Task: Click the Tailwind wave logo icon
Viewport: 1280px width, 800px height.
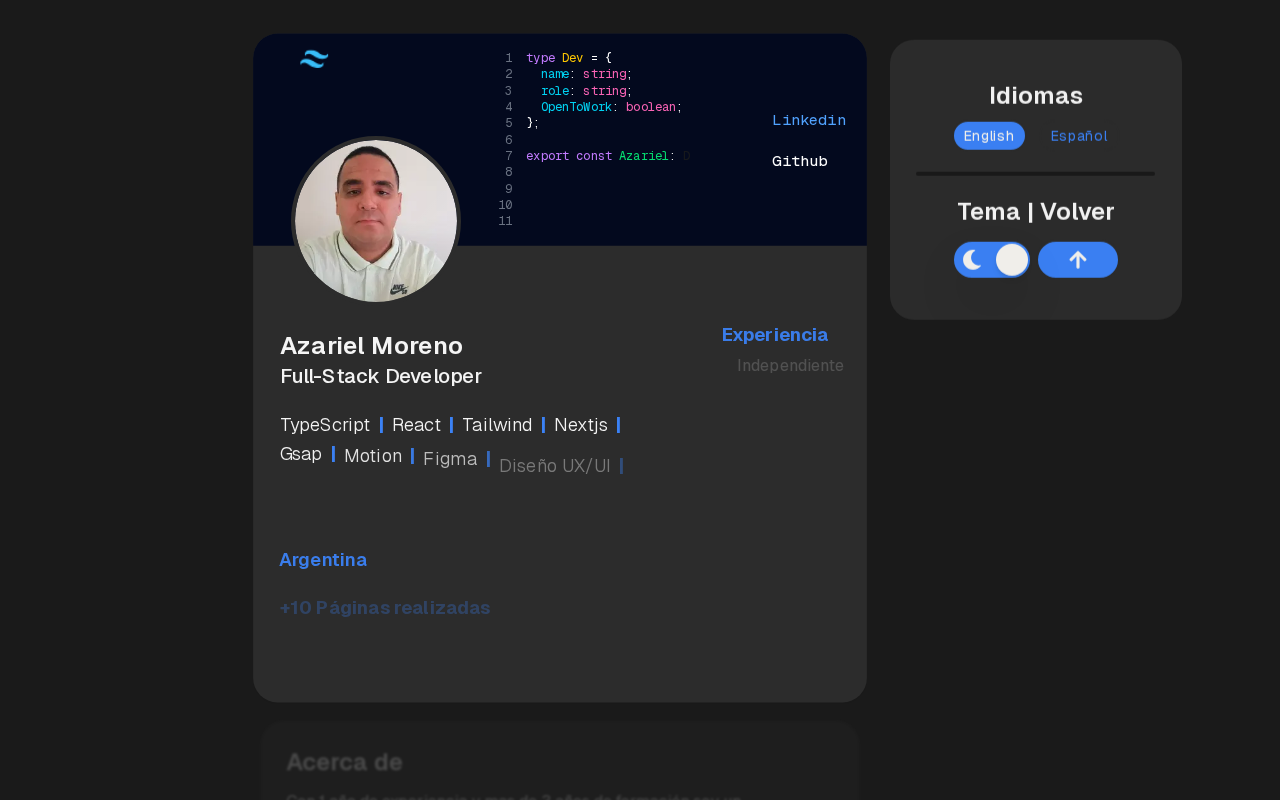Action: (314, 59)
